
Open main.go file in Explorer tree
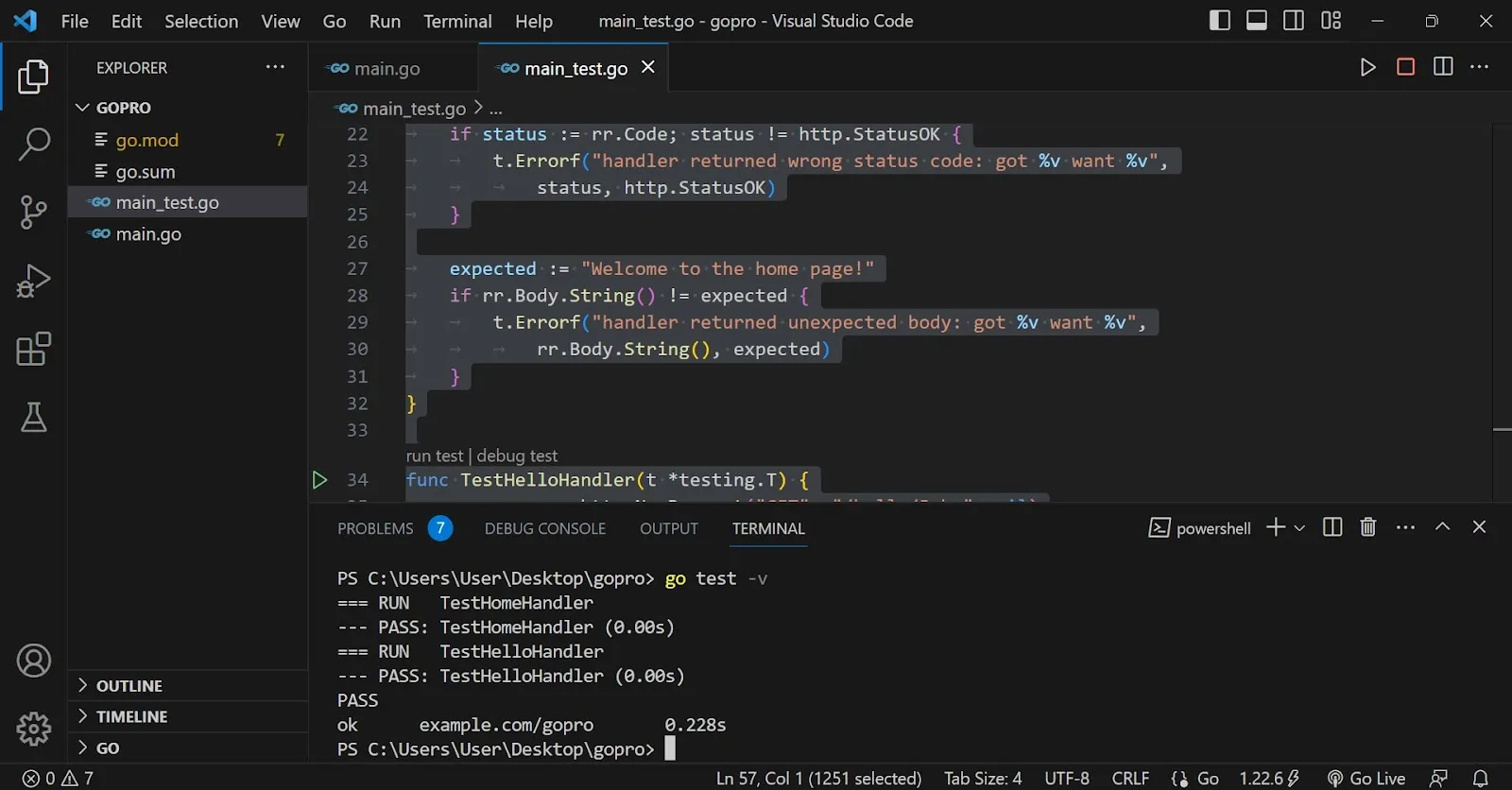(x=188, y=233)
